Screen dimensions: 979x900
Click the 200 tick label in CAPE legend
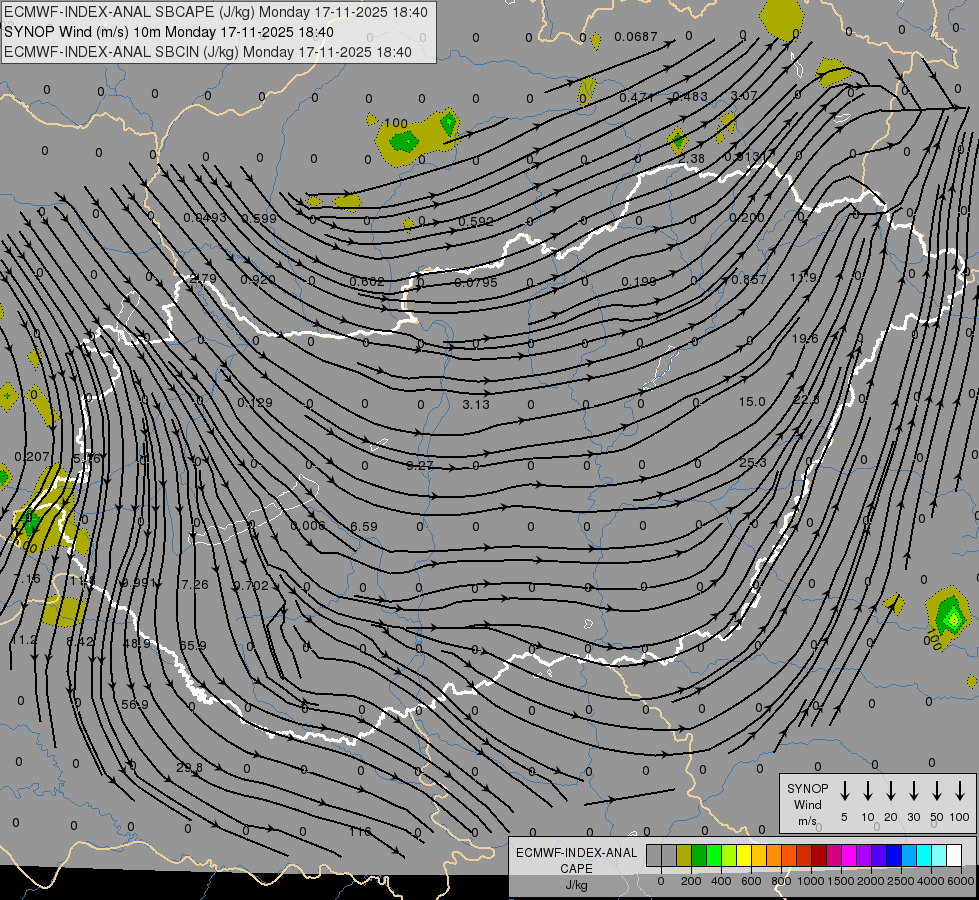click(x=691, y=881)
